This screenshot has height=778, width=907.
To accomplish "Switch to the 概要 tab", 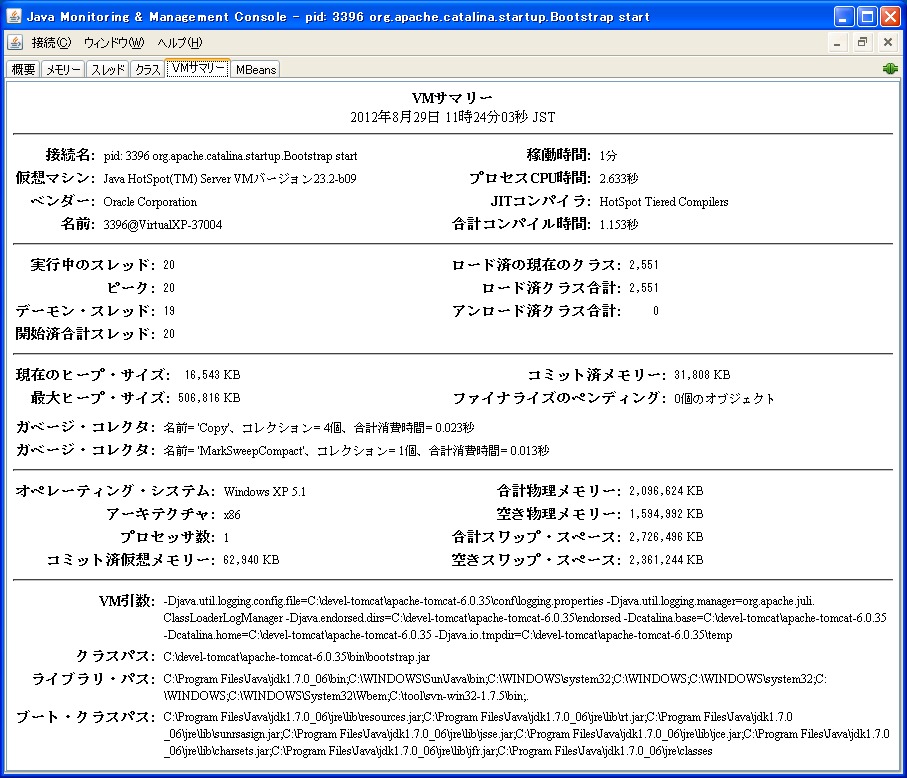I will (23, 69).
